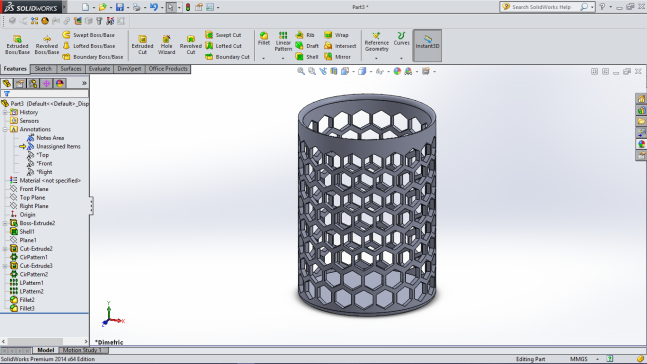The width and height of the screenshot is (647, 364).
Task: Open the New document dropdown arrow
Action: (x=94, y=7)
